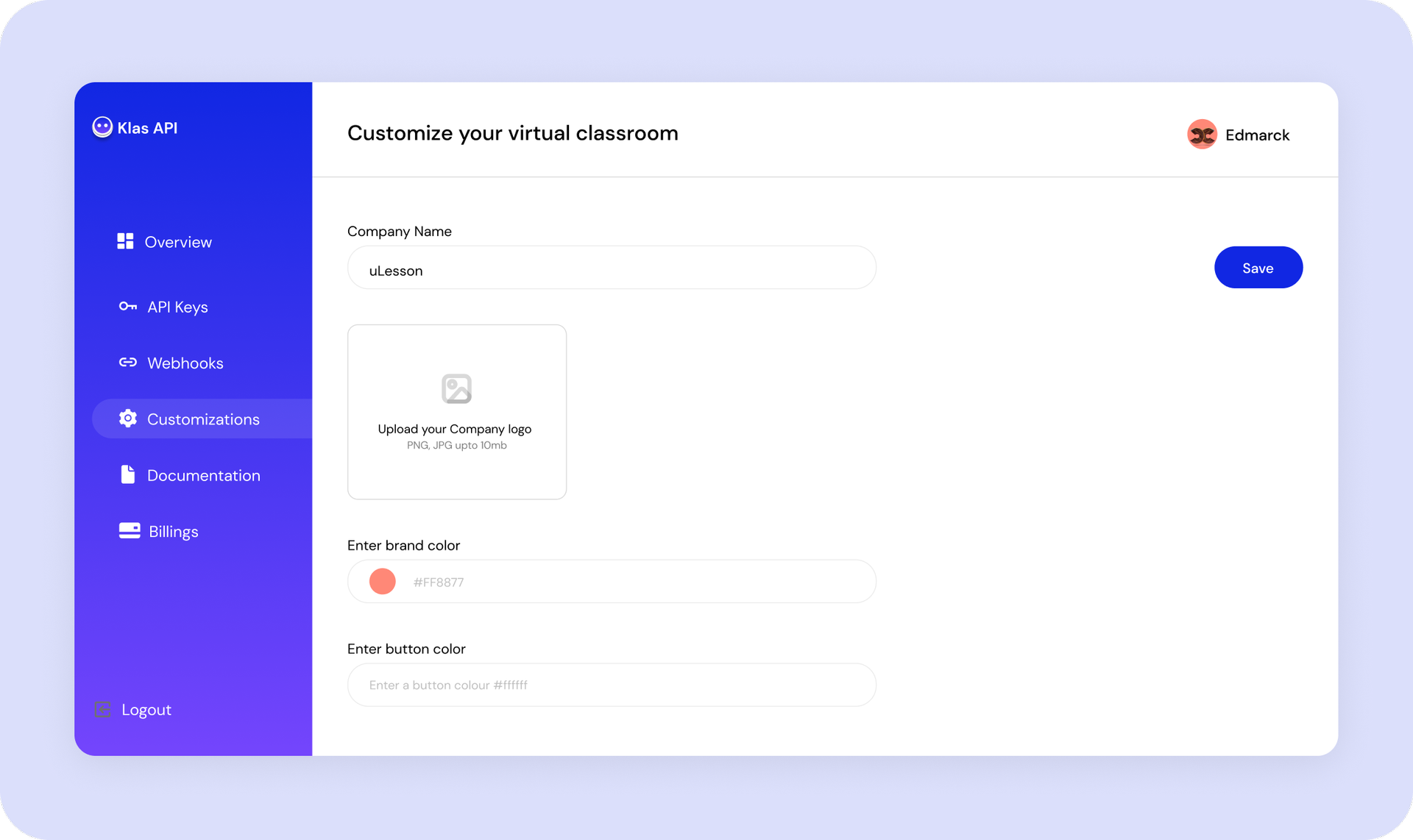Viewport: 1413px width, 840px height.
Task: Click the Company Name input field
Action: [611, 270]
